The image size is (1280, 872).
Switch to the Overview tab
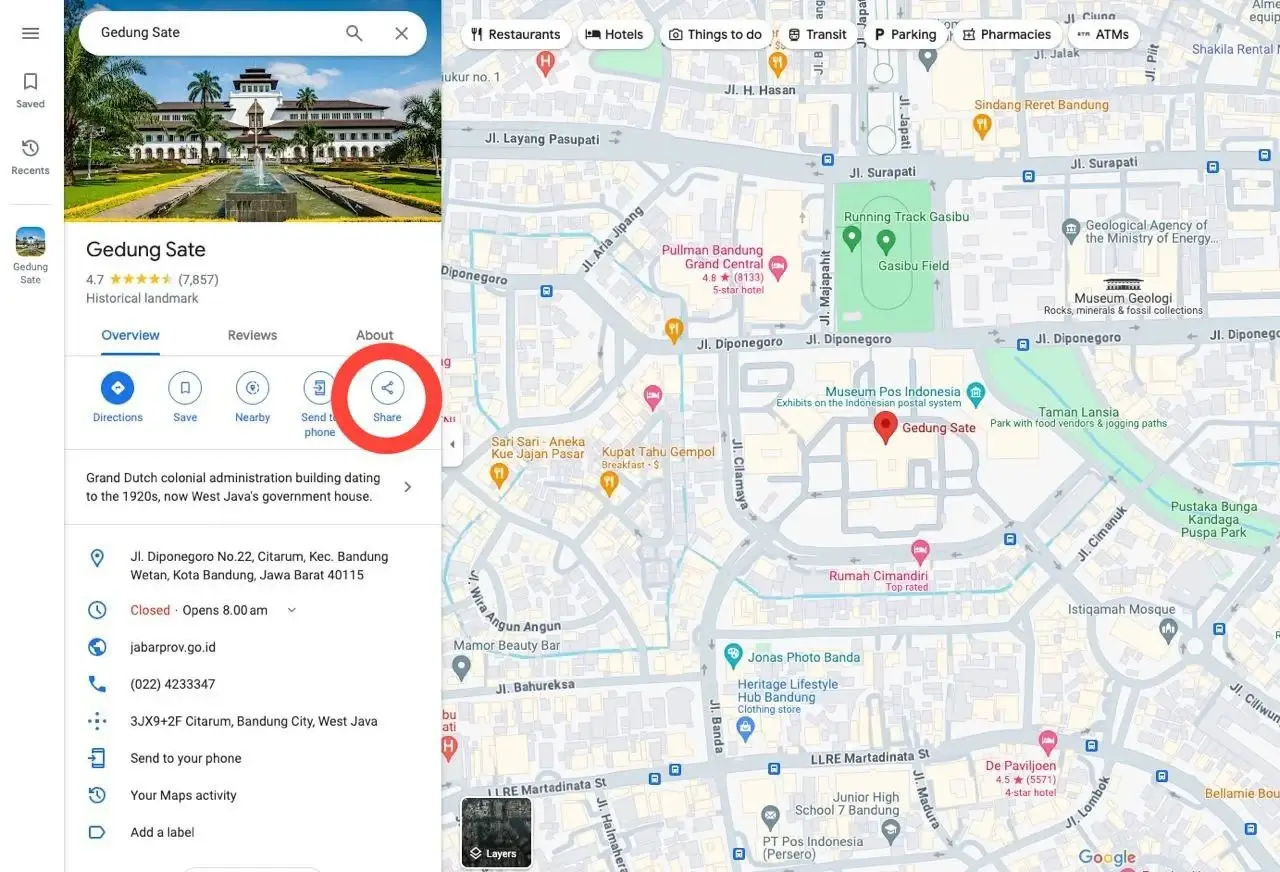tap(130, 335)
